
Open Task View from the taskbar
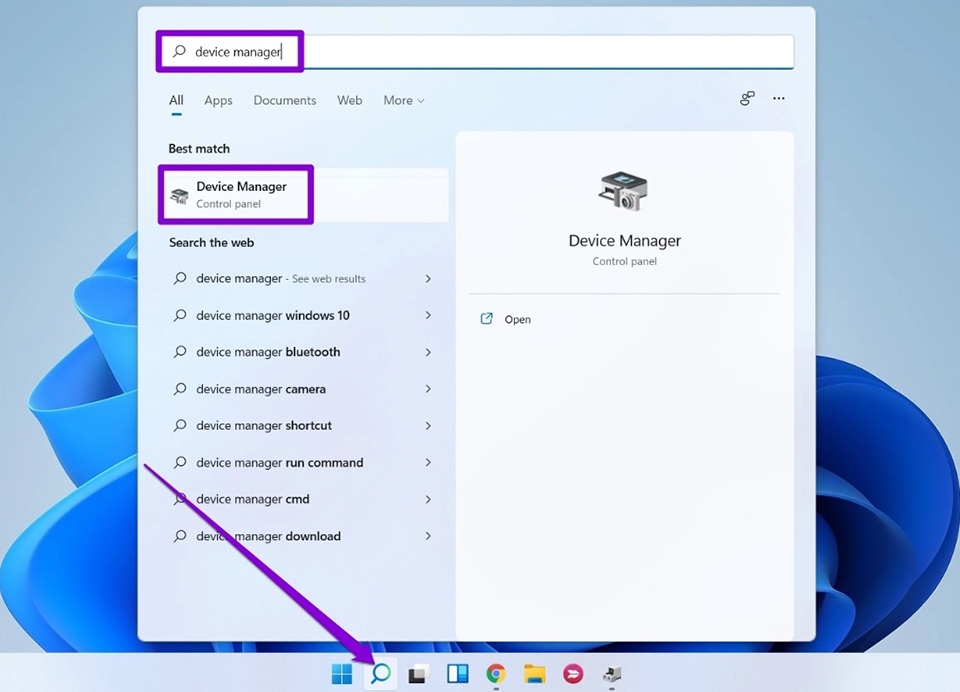[x=417, y=674]
